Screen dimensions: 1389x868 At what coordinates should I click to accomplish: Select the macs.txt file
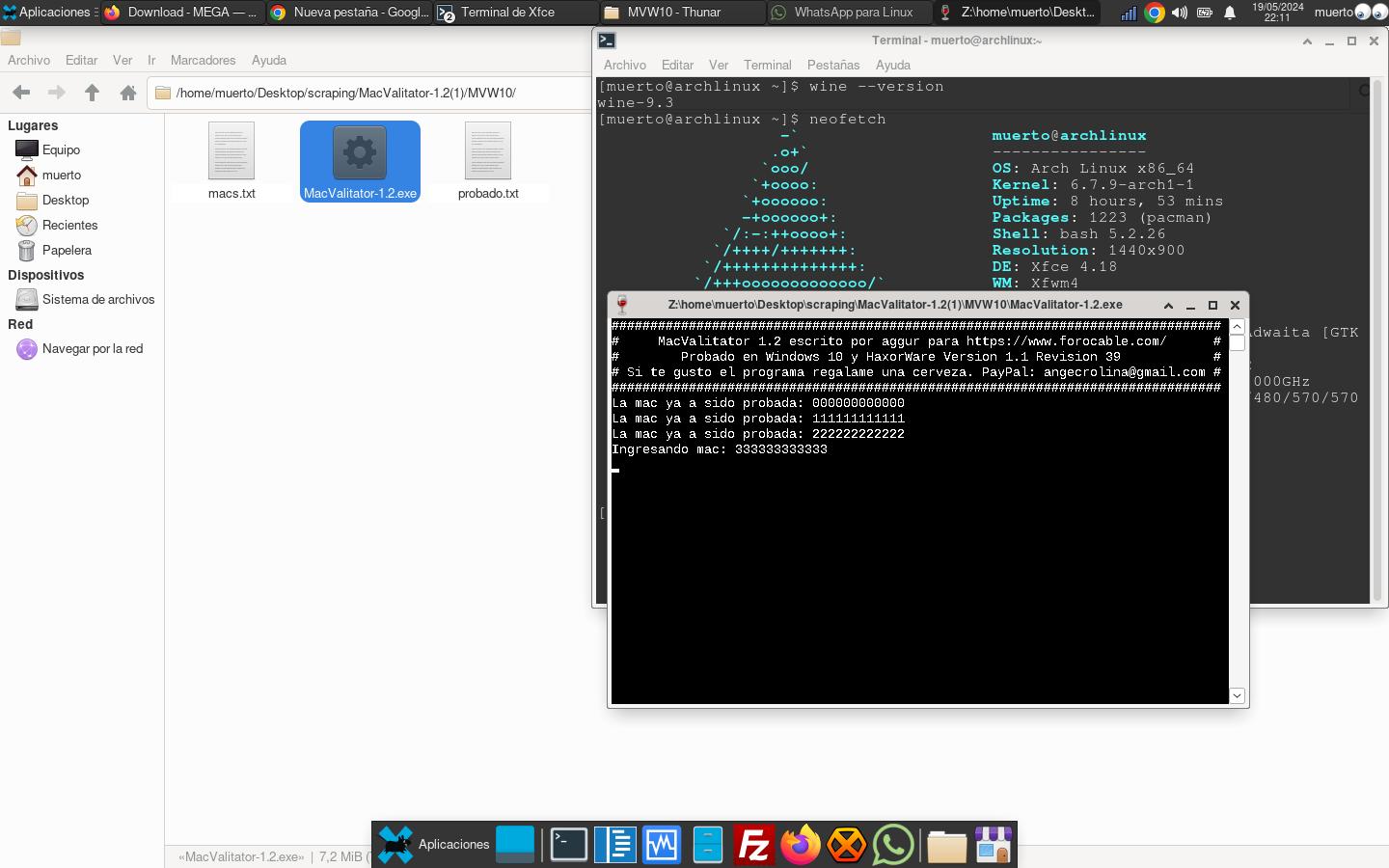click(x=231, y=161)
